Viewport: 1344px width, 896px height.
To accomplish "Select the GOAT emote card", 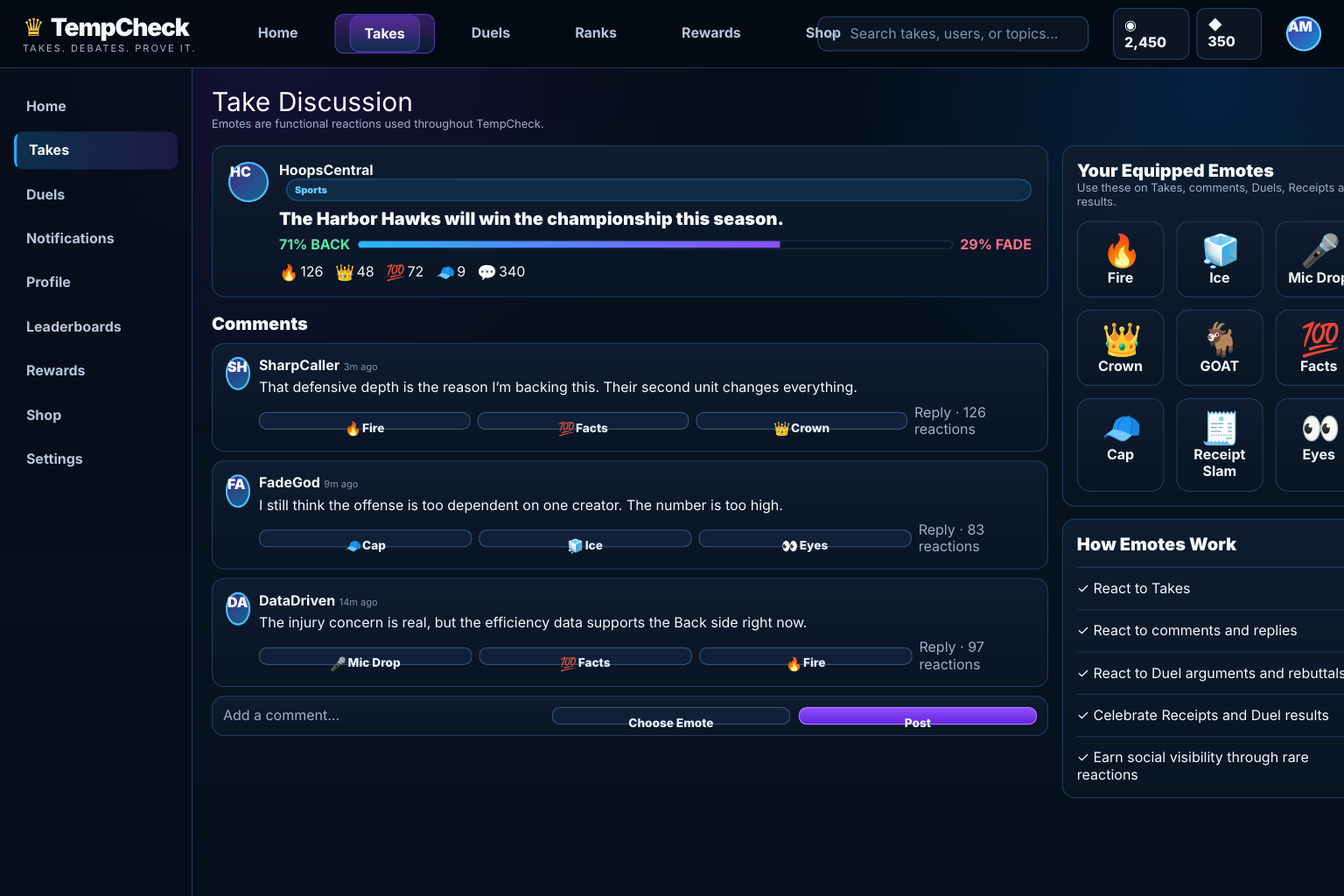I will 1219,347.
